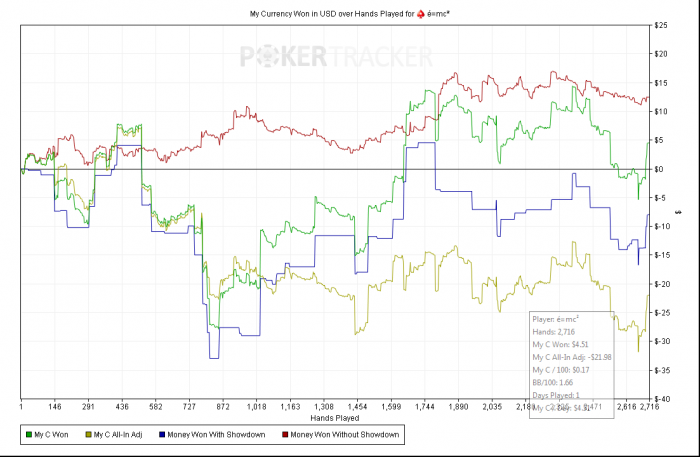The image size is (700, 457).
Task: Click the chart title text
Action: pos(328,13)
